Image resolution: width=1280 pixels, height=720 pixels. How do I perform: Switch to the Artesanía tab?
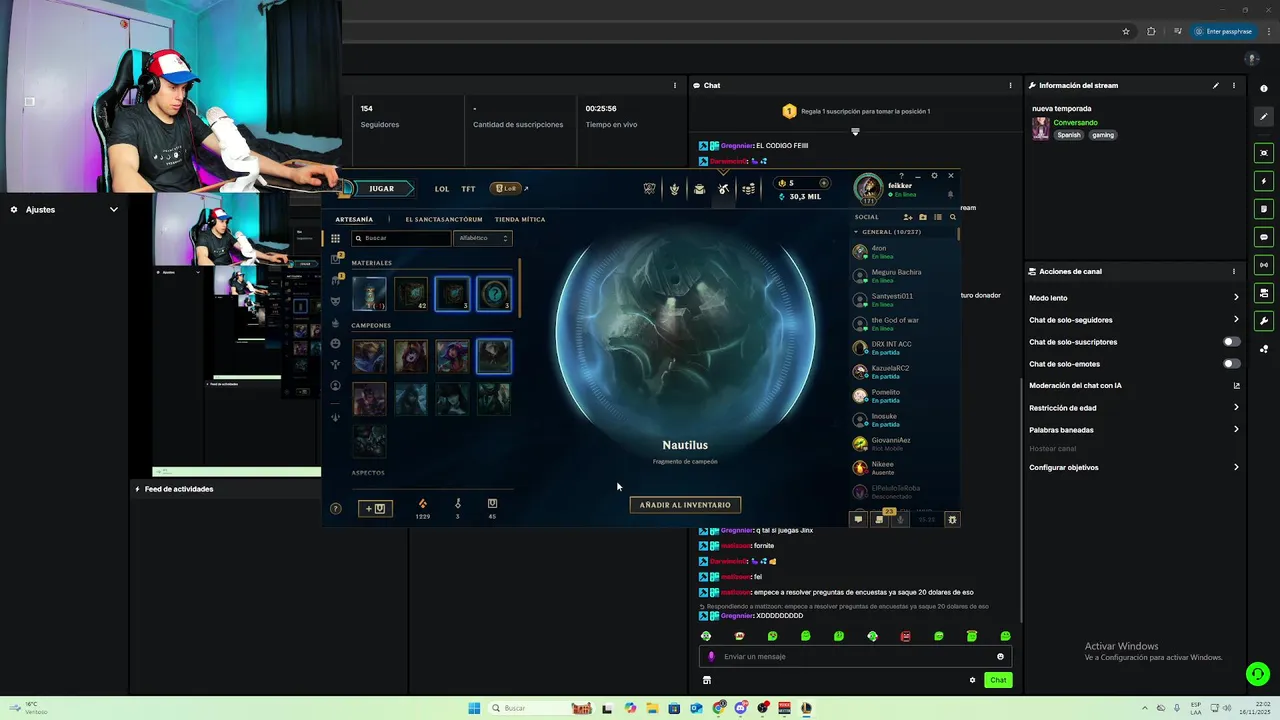point(354,219)
